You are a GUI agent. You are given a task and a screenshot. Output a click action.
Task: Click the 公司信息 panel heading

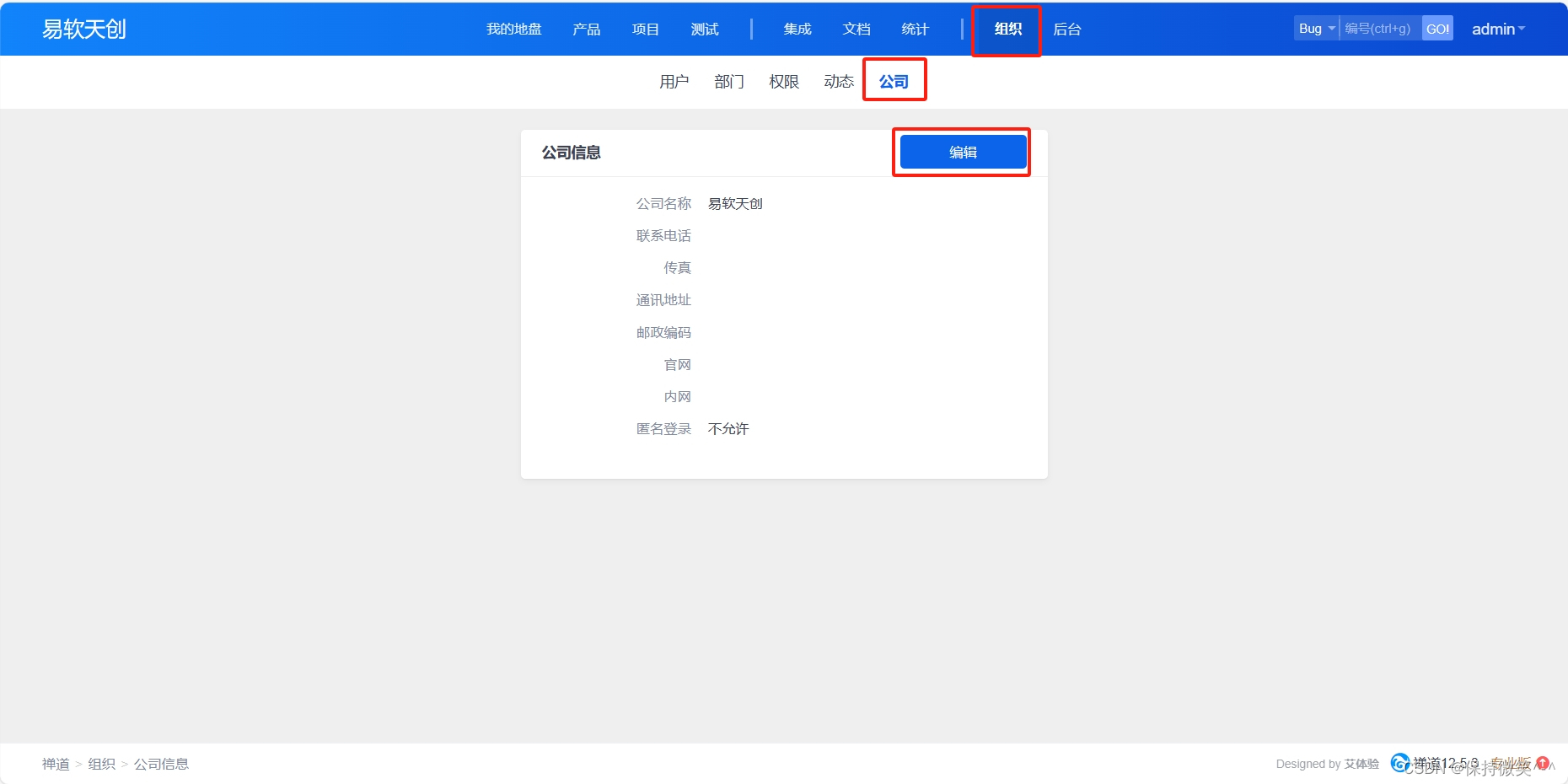(x=571, y=153)
